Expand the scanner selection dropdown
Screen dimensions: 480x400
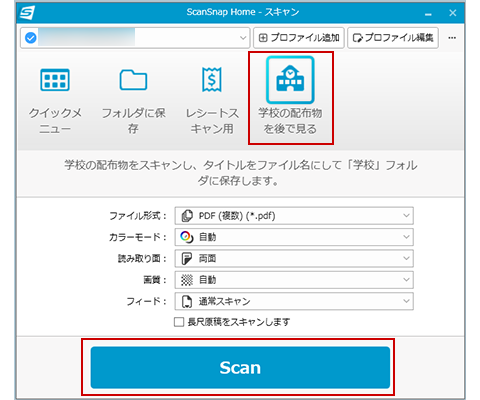click(x=243, y=38)
